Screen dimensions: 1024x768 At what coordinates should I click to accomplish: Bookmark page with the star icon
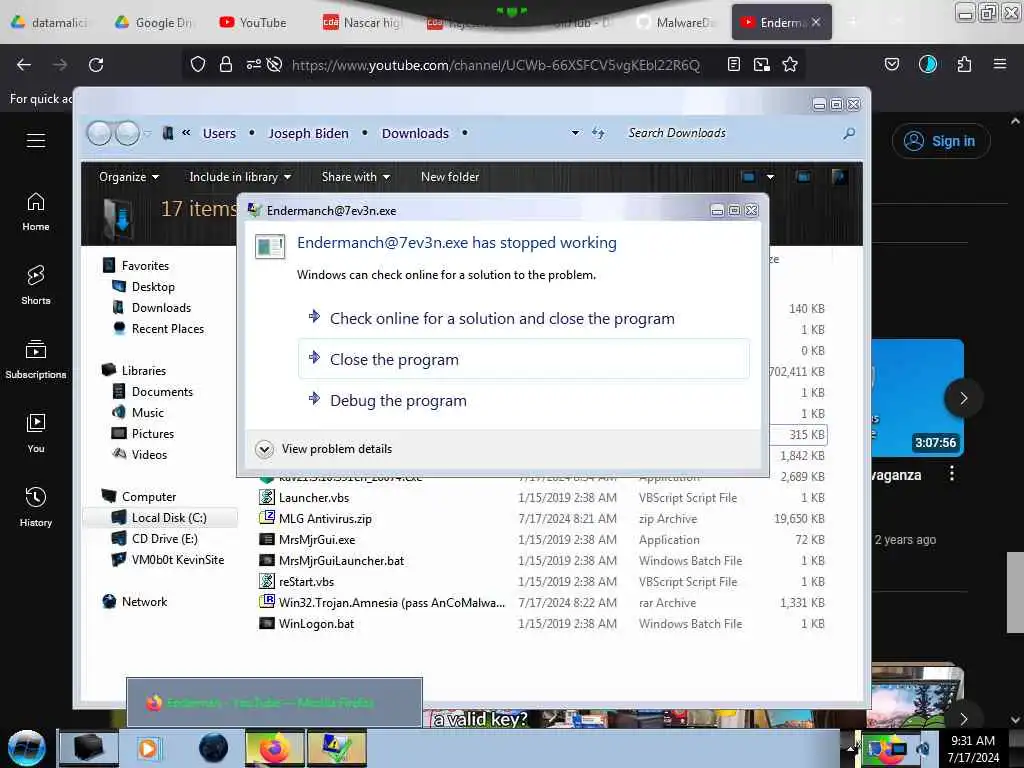click(790, 64)
